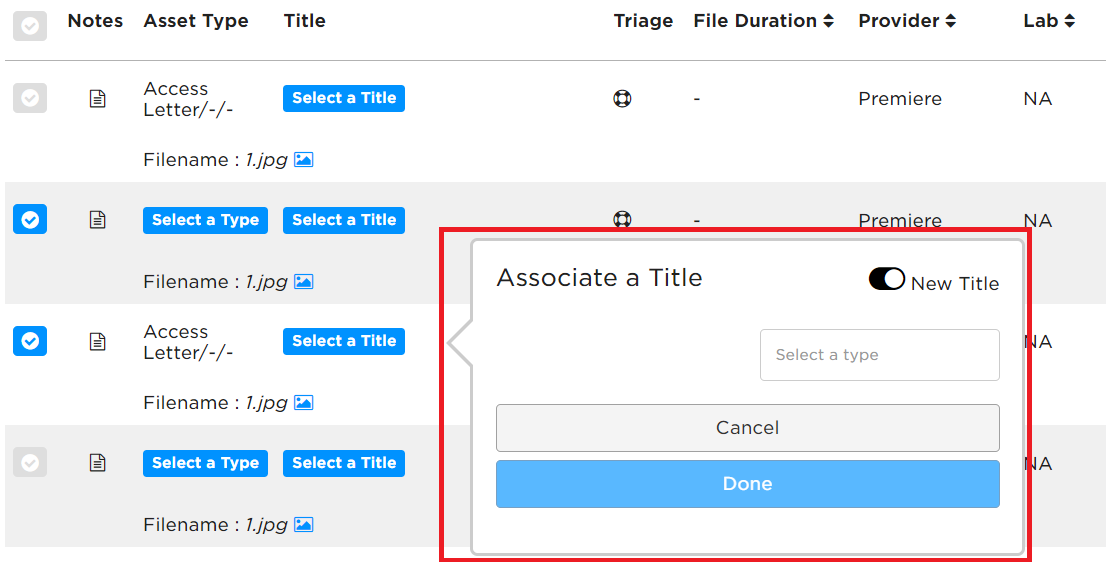Switch off the New Title toggle
The image size is (1106, 562).
[887, 279]
